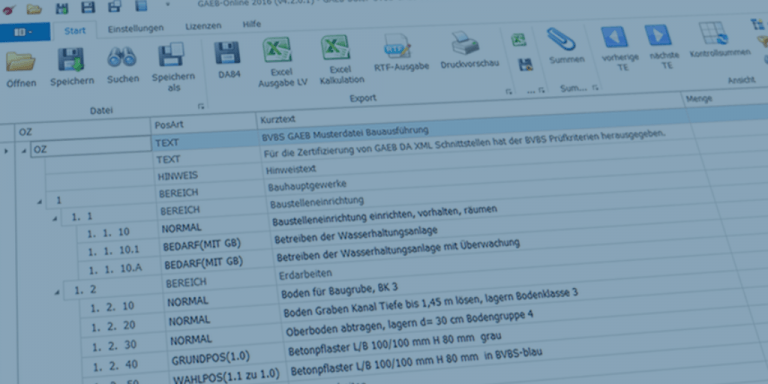
Task: Open dialog launcher of the '...' group
Action: click(x=541, y=90)
